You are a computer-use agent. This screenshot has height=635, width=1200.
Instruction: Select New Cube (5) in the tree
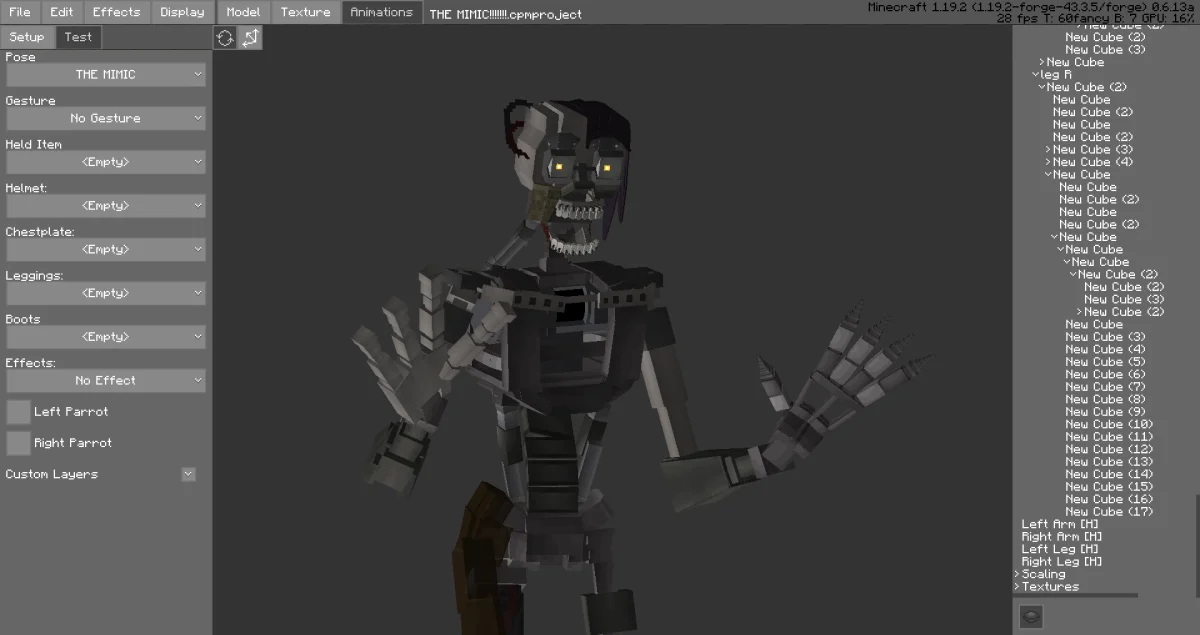[1105, 362]
